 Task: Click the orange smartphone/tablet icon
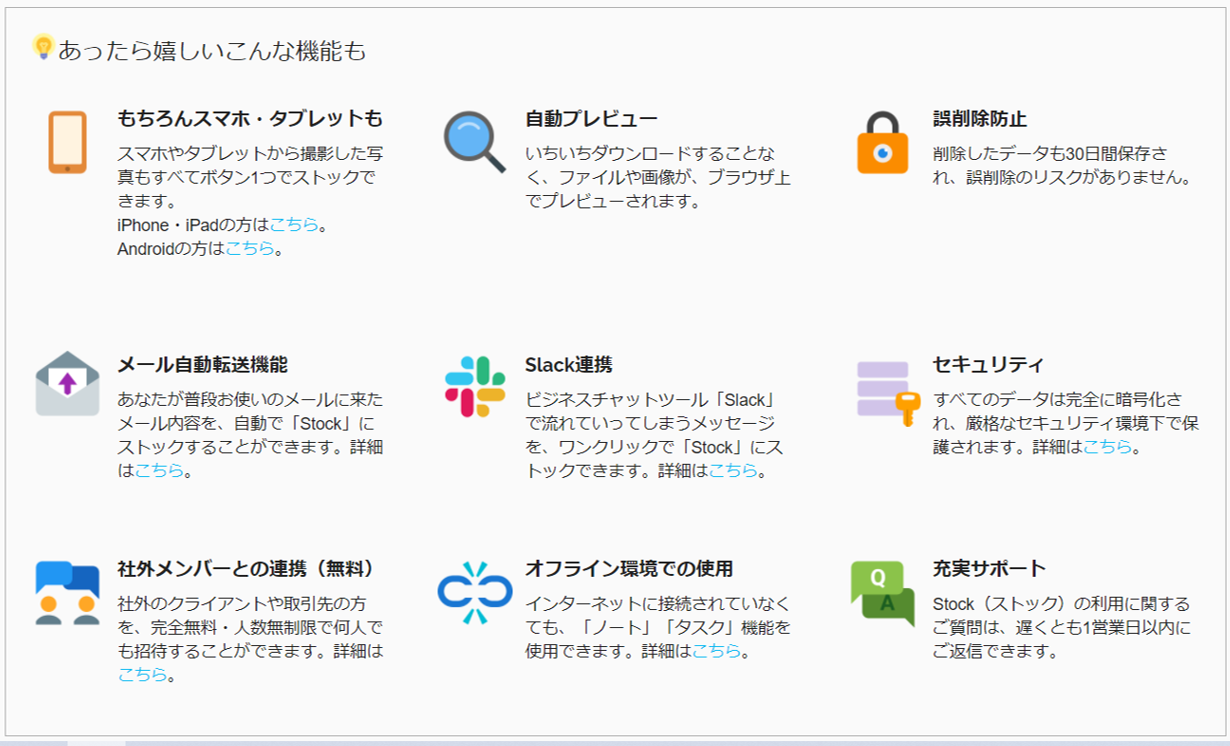[67, 142]
